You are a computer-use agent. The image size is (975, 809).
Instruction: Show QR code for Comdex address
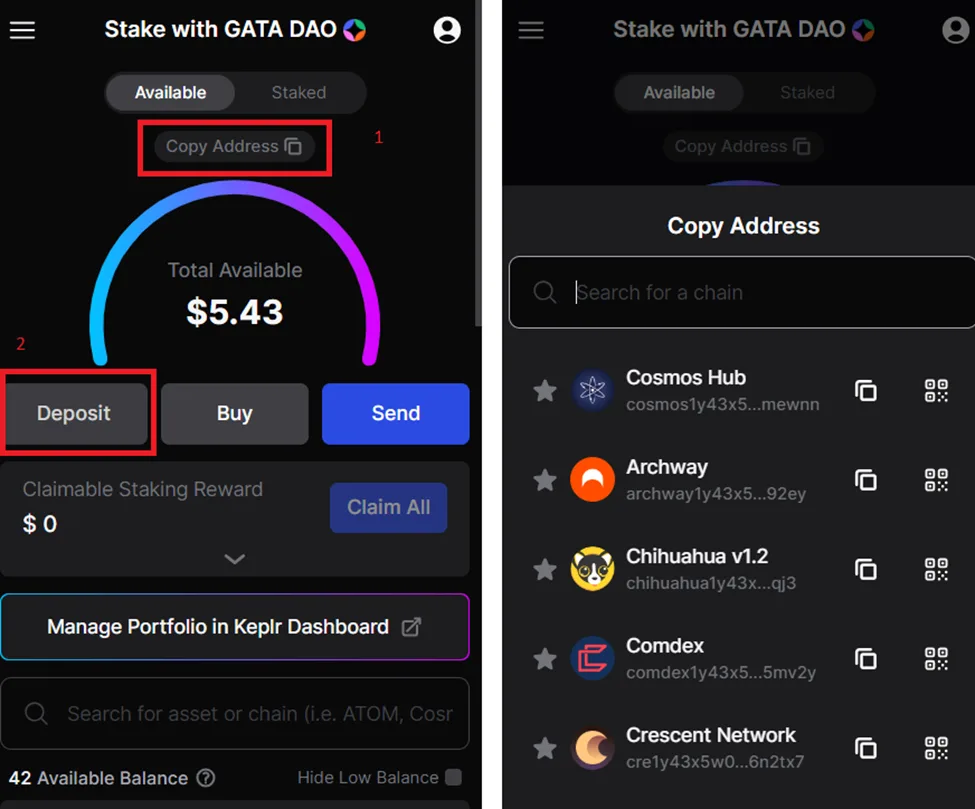click(936, 659)
